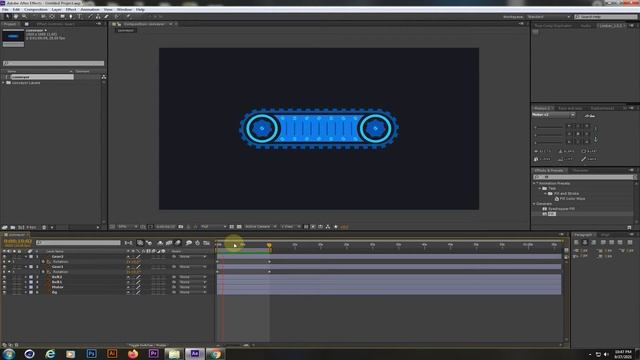Image resolution: width=640 pixels, height=360 pixels.
Task: Toggle the Motion Blur switch in the timeline
Action: click(x=178, y=243)
